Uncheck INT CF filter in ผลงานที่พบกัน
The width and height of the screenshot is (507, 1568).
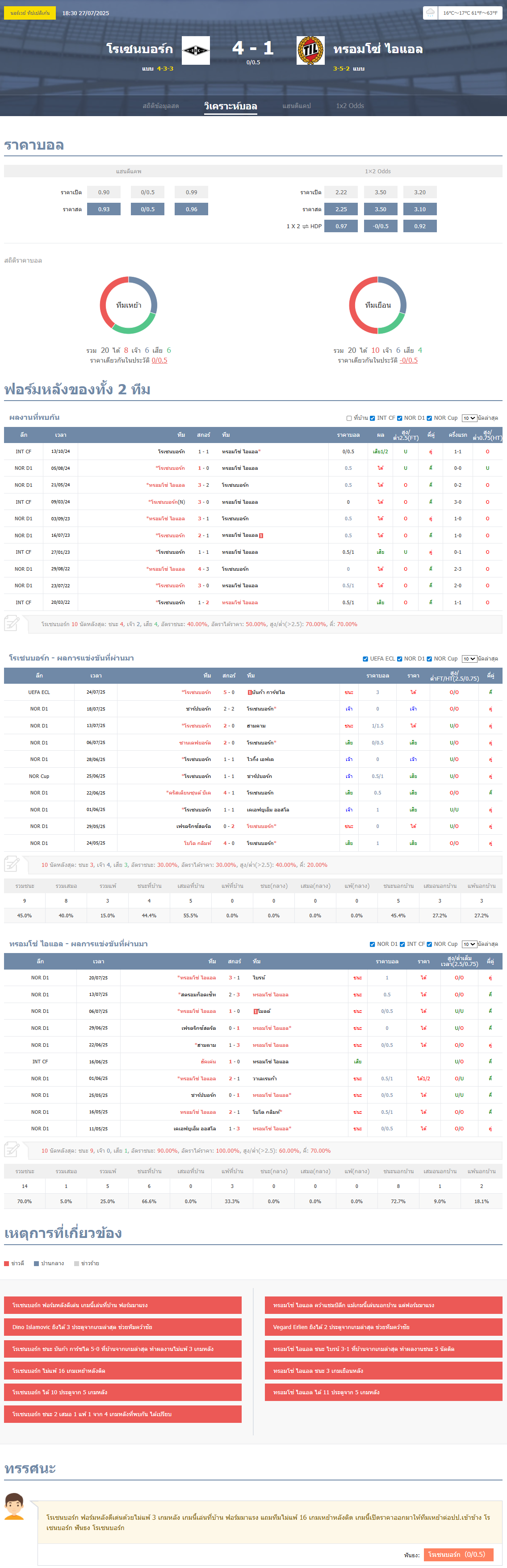click(373, 418)
